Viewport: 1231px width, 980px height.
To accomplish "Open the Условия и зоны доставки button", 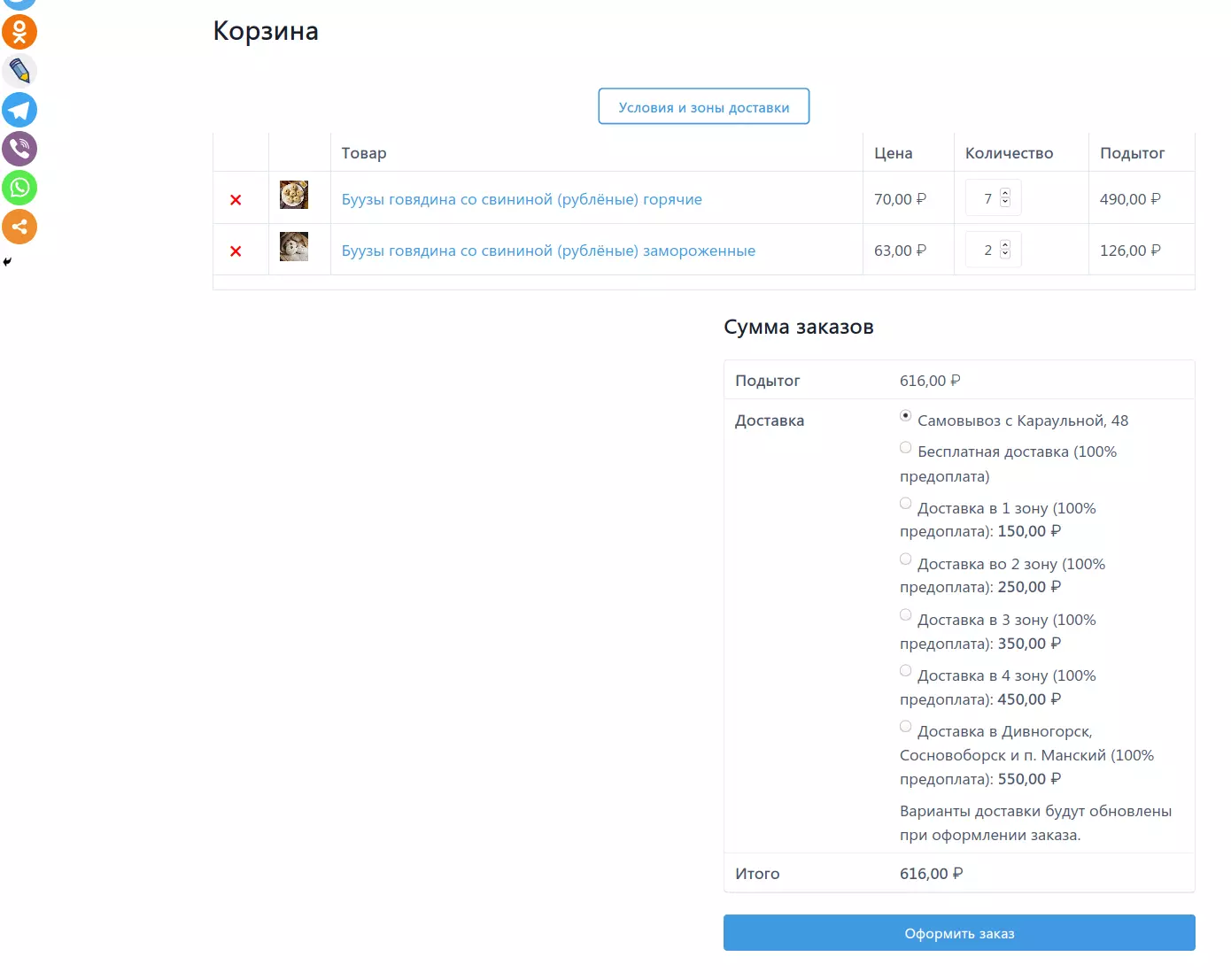I will coord(703,107).
